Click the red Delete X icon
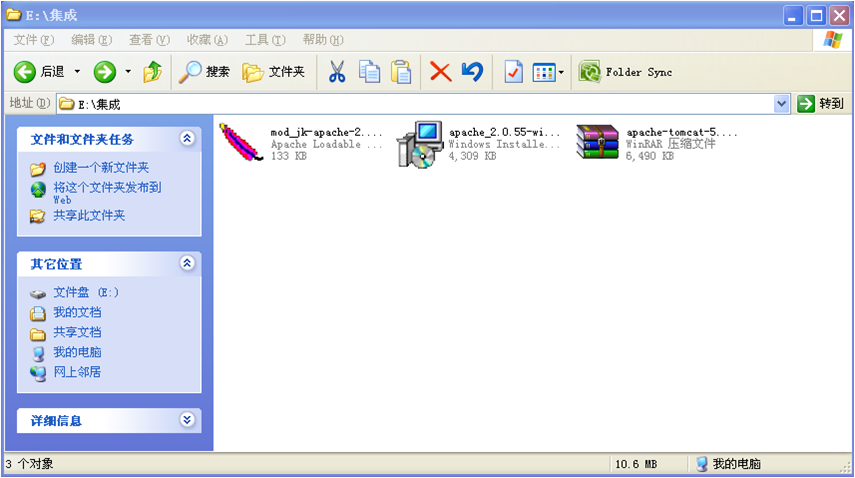 [440, 71]
